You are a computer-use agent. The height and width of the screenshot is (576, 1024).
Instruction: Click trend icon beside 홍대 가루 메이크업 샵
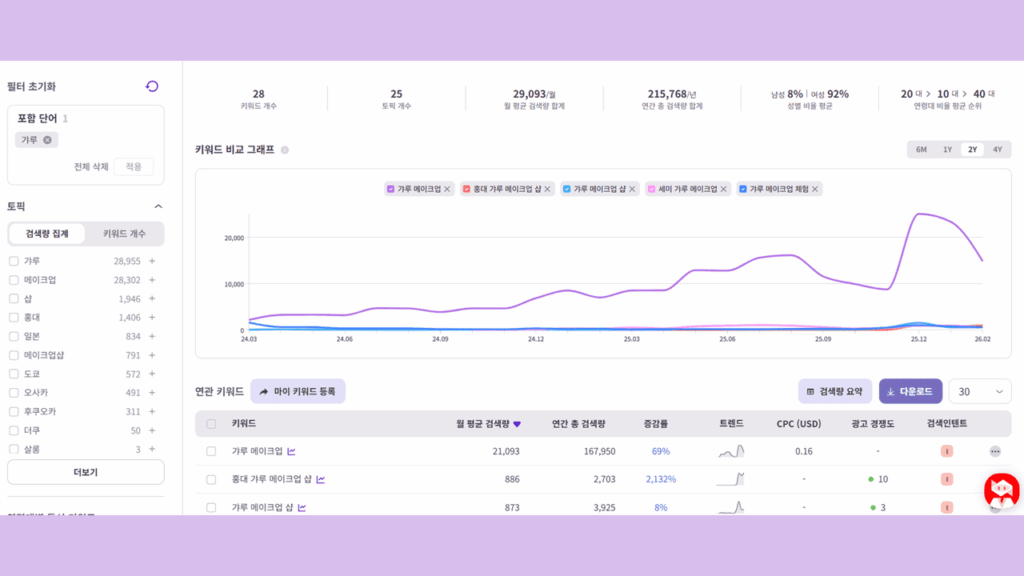[x=321, y=479]
